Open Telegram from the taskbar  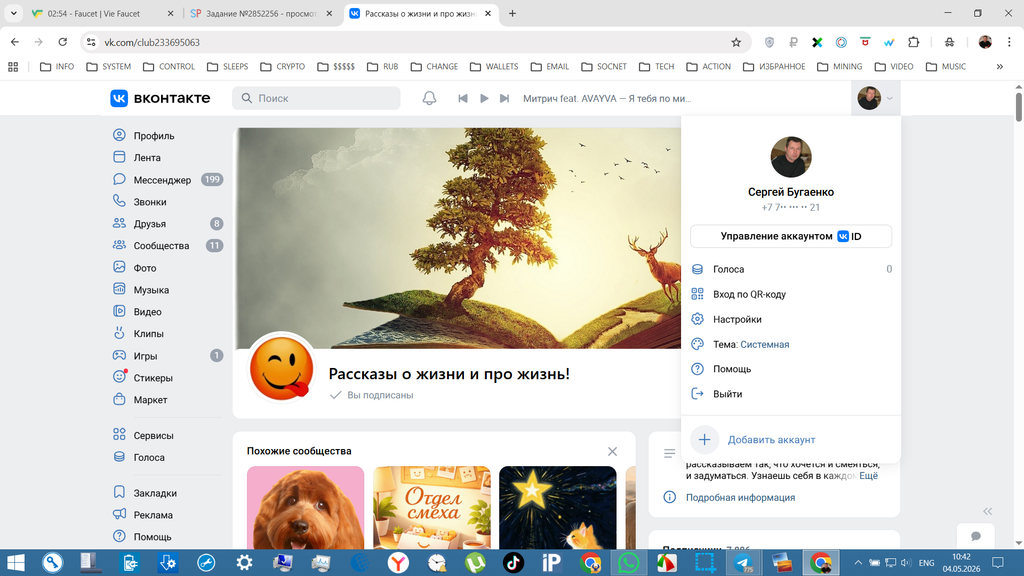(x=743, y=562)
